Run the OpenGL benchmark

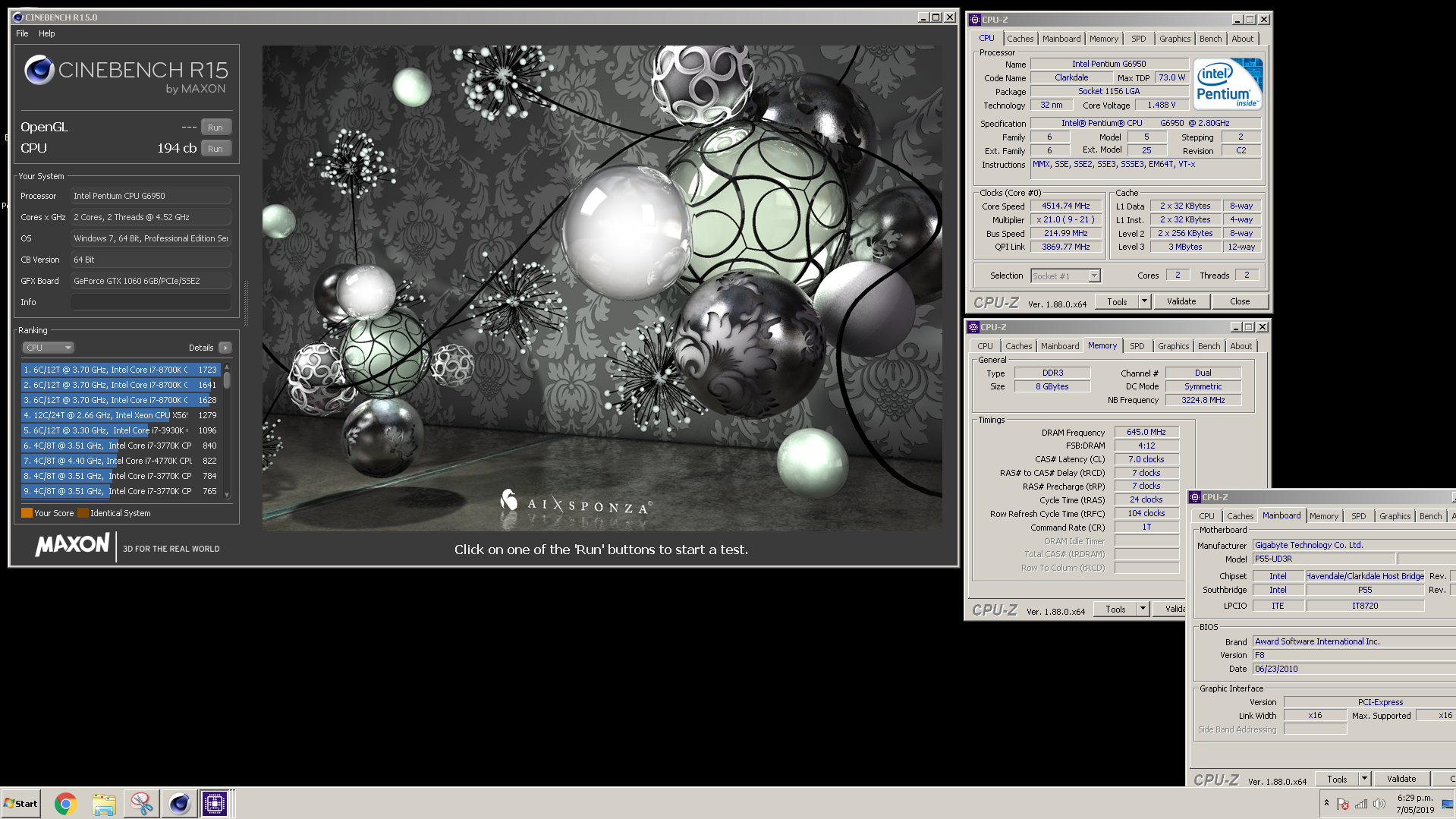coord(215,128)
